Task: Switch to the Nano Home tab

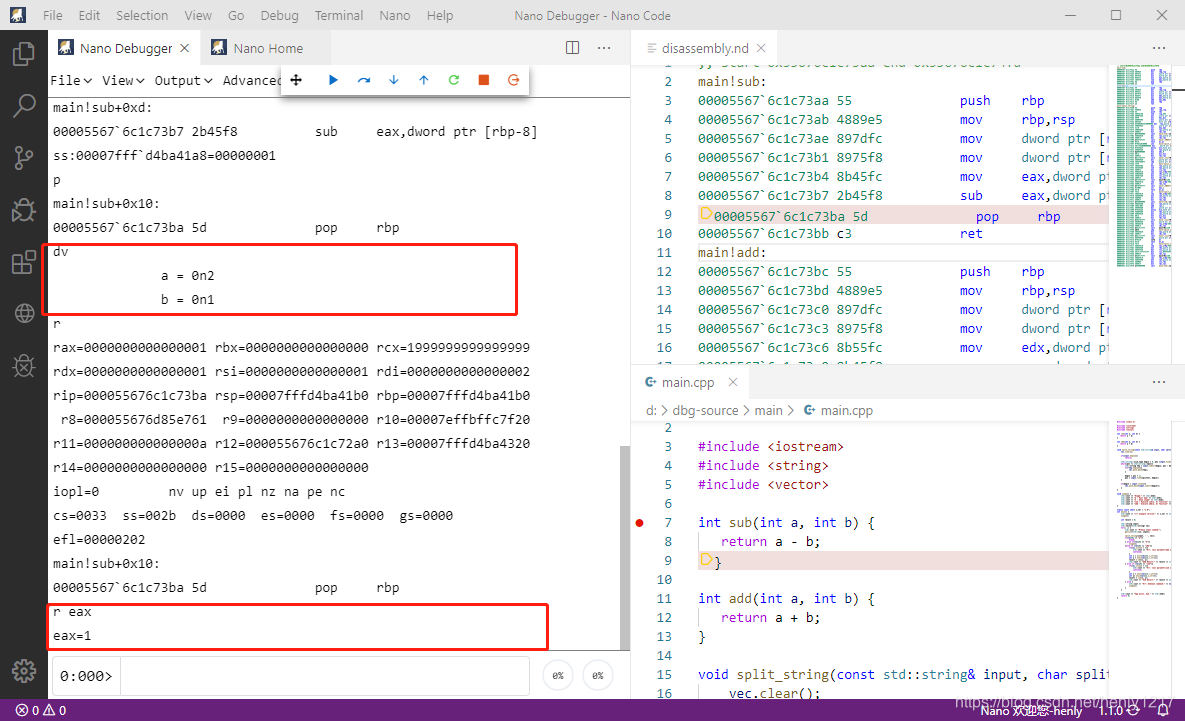Action: [x=257, y=48]
